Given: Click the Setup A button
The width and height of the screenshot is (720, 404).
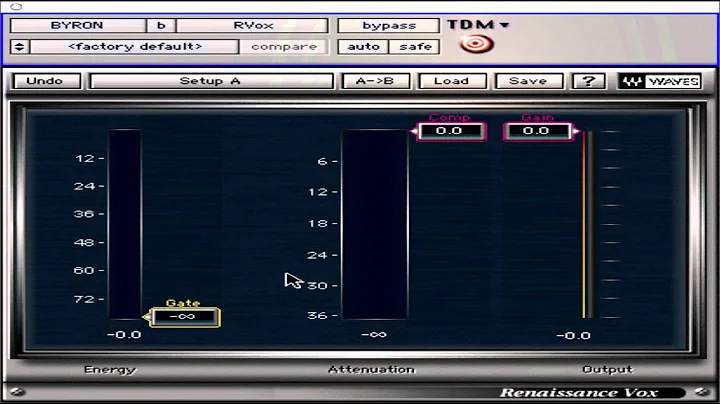Looking at the screenshot, I should (x=211, y=81).
